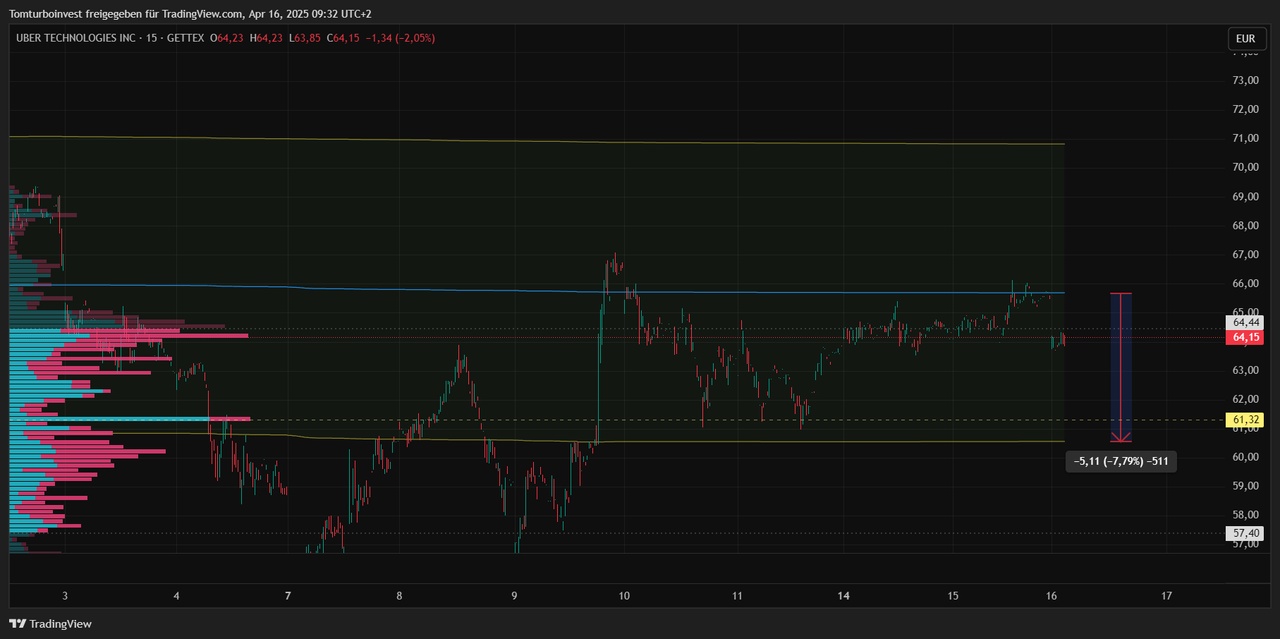Image resolution: width=1280 pixels, height=639 pixels.
Task: Click 73,00 on the price axis
Action: pos(1245,80)
